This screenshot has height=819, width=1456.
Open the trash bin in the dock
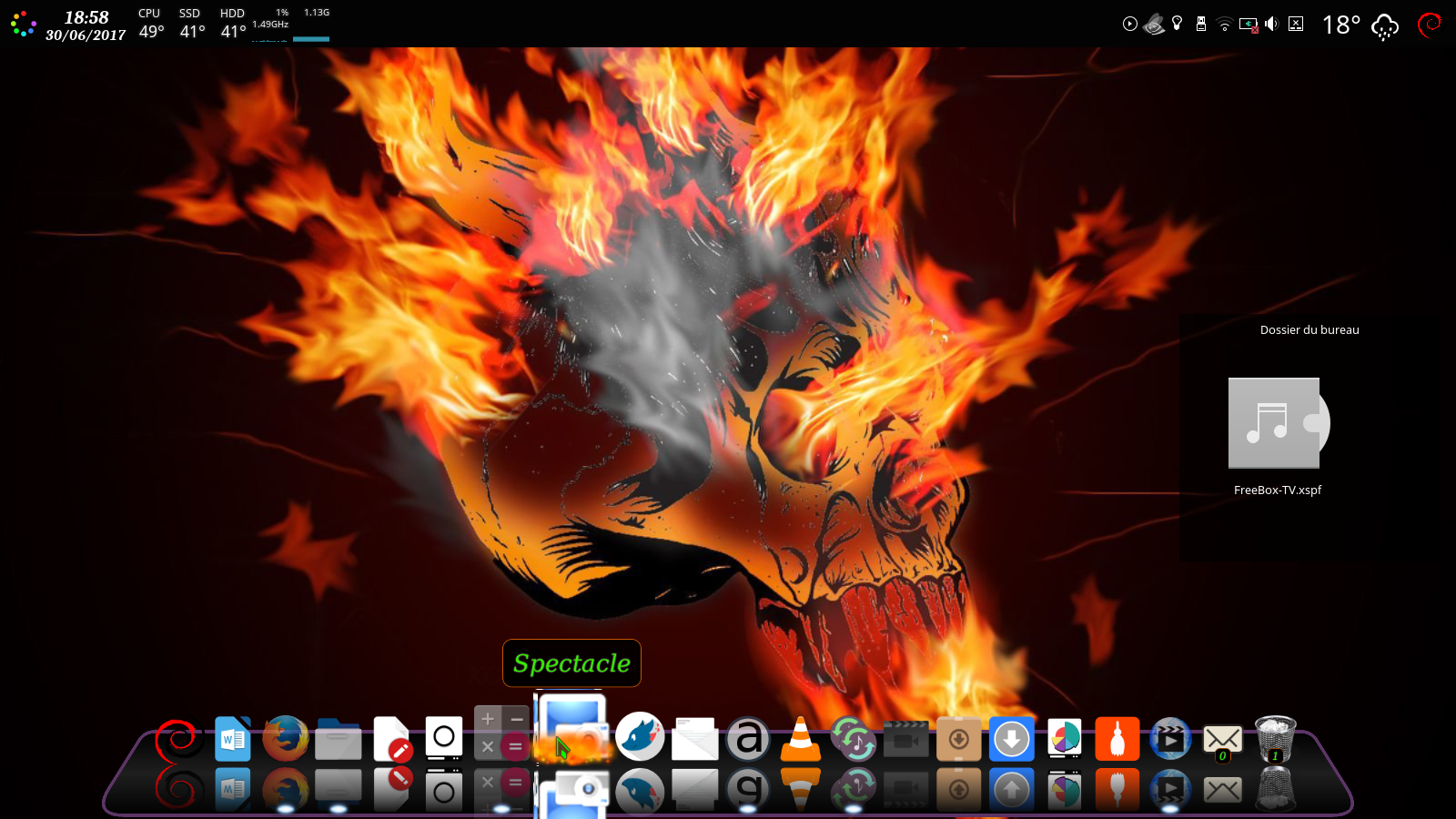(x=1276, y=738)
